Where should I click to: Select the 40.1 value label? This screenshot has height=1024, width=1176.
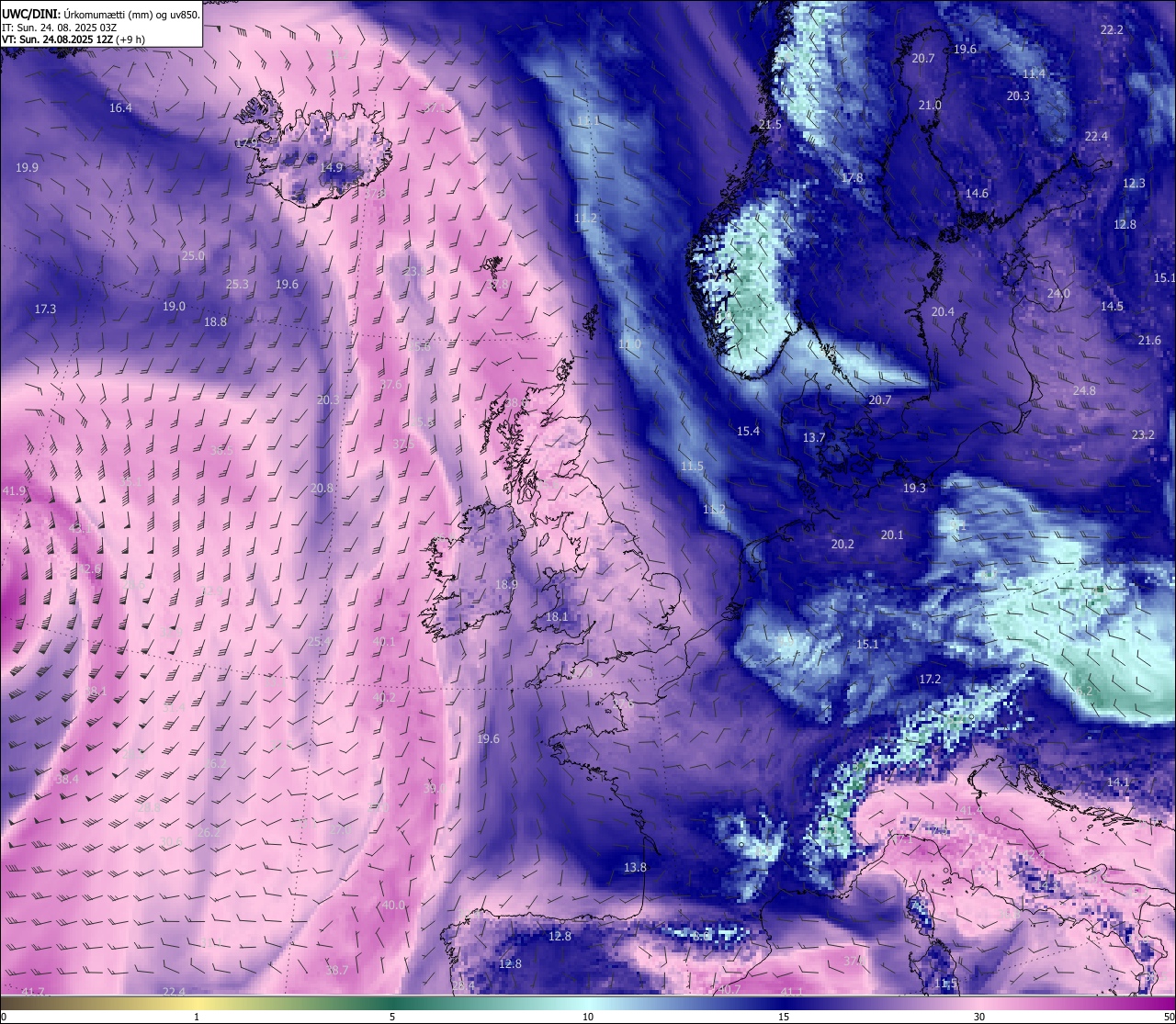tap(384, 642)
